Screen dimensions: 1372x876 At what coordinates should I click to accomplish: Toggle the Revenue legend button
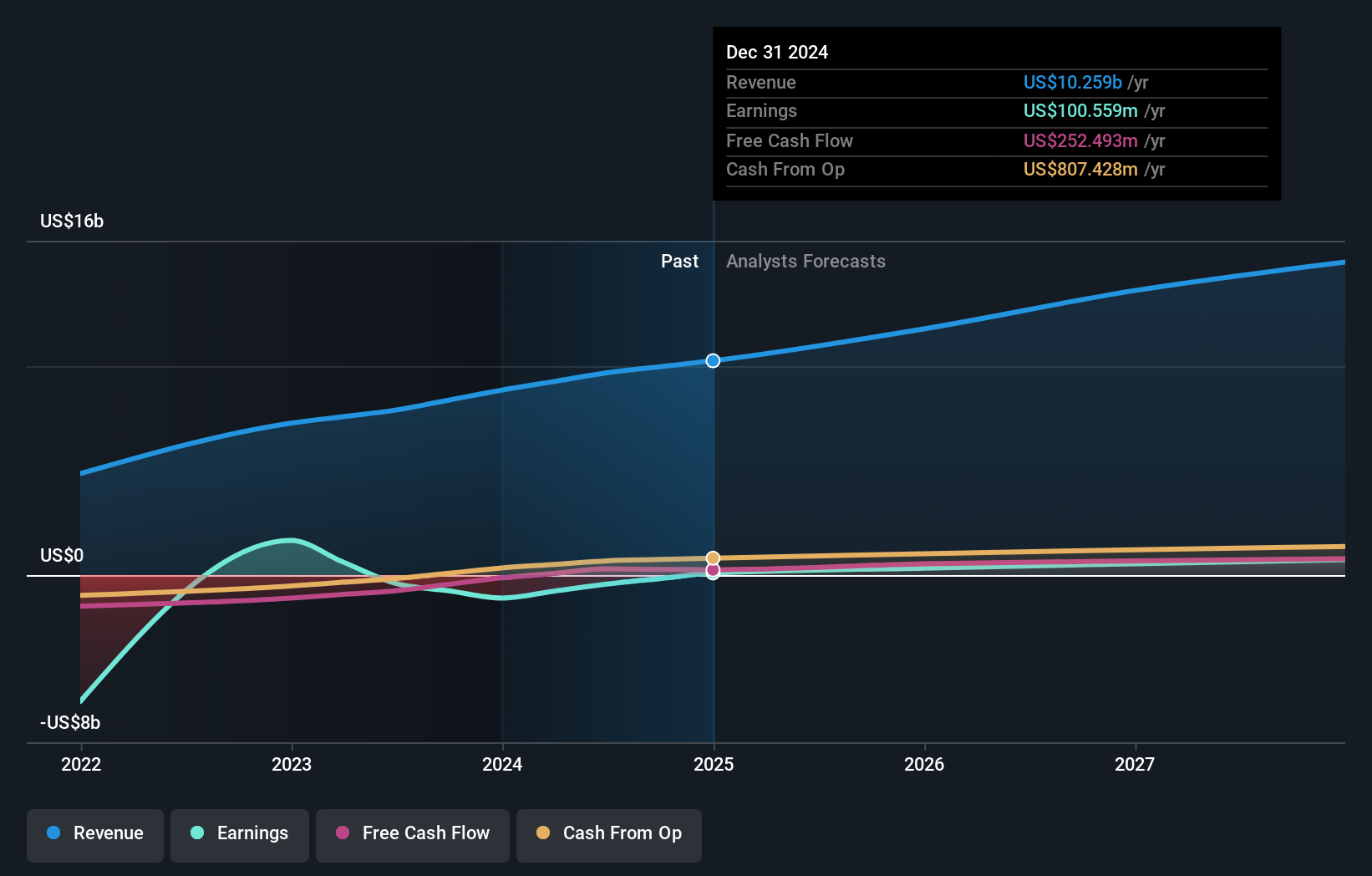tap(95, 835)
